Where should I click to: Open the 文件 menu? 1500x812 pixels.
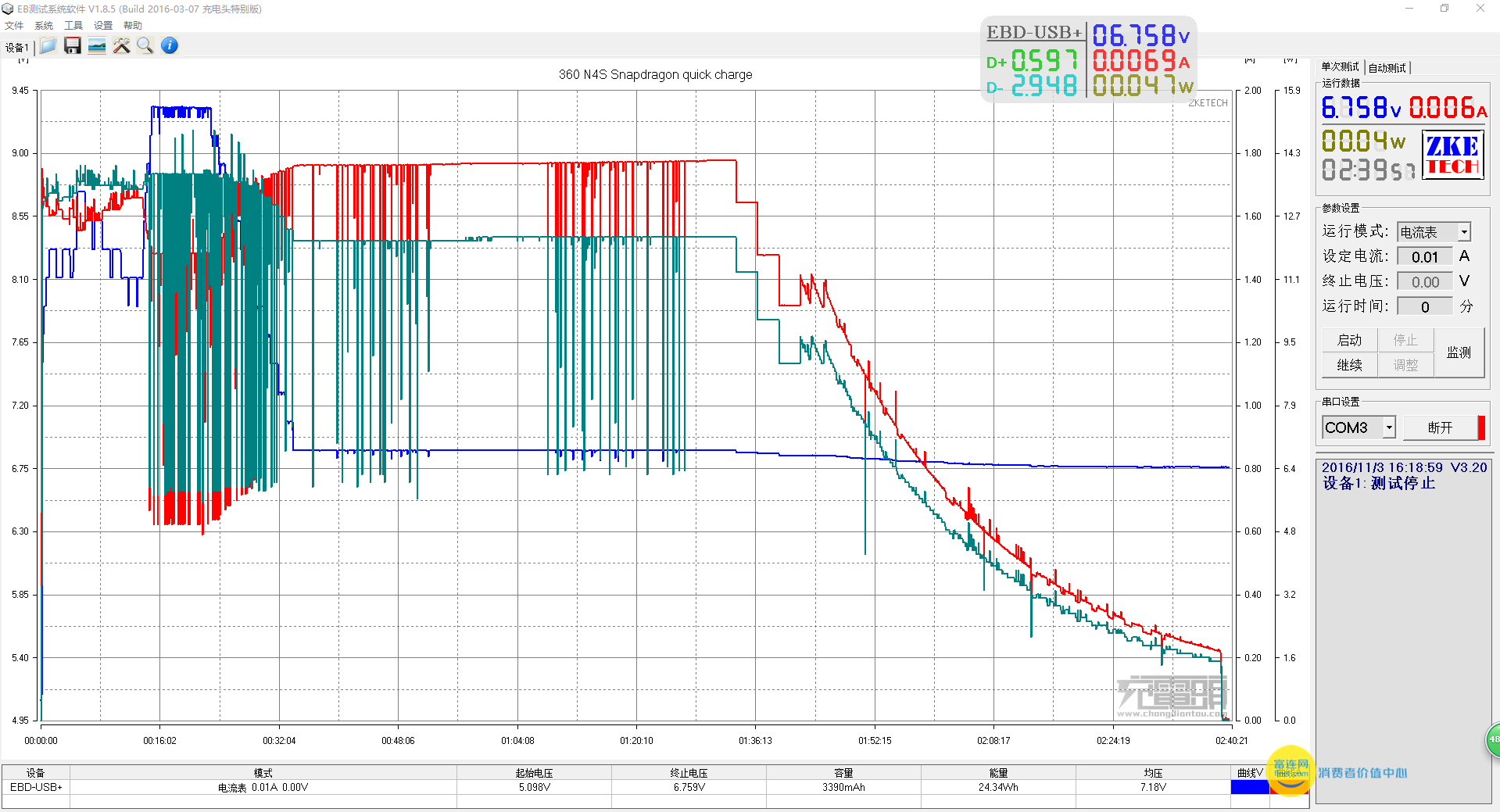[x=14, y=26]
